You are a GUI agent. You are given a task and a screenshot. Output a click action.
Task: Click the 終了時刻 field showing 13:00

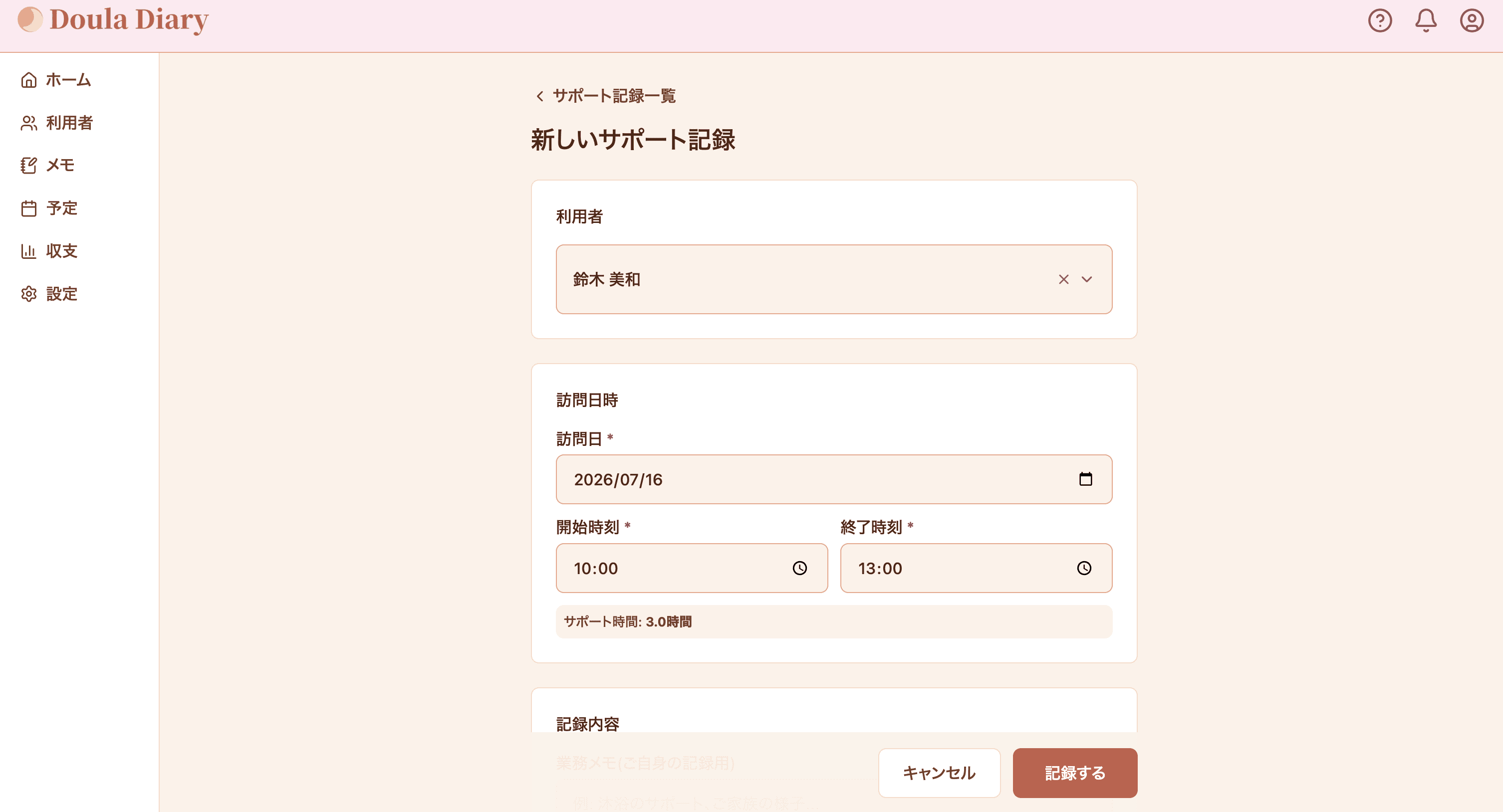[x=976, y=568]
